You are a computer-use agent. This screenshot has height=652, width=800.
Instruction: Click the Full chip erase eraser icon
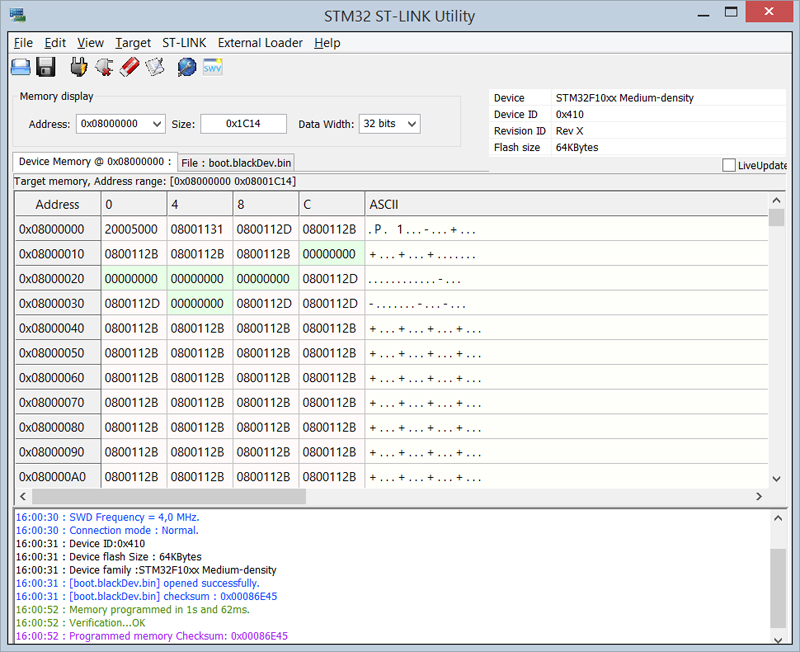[x=130, y=67]
